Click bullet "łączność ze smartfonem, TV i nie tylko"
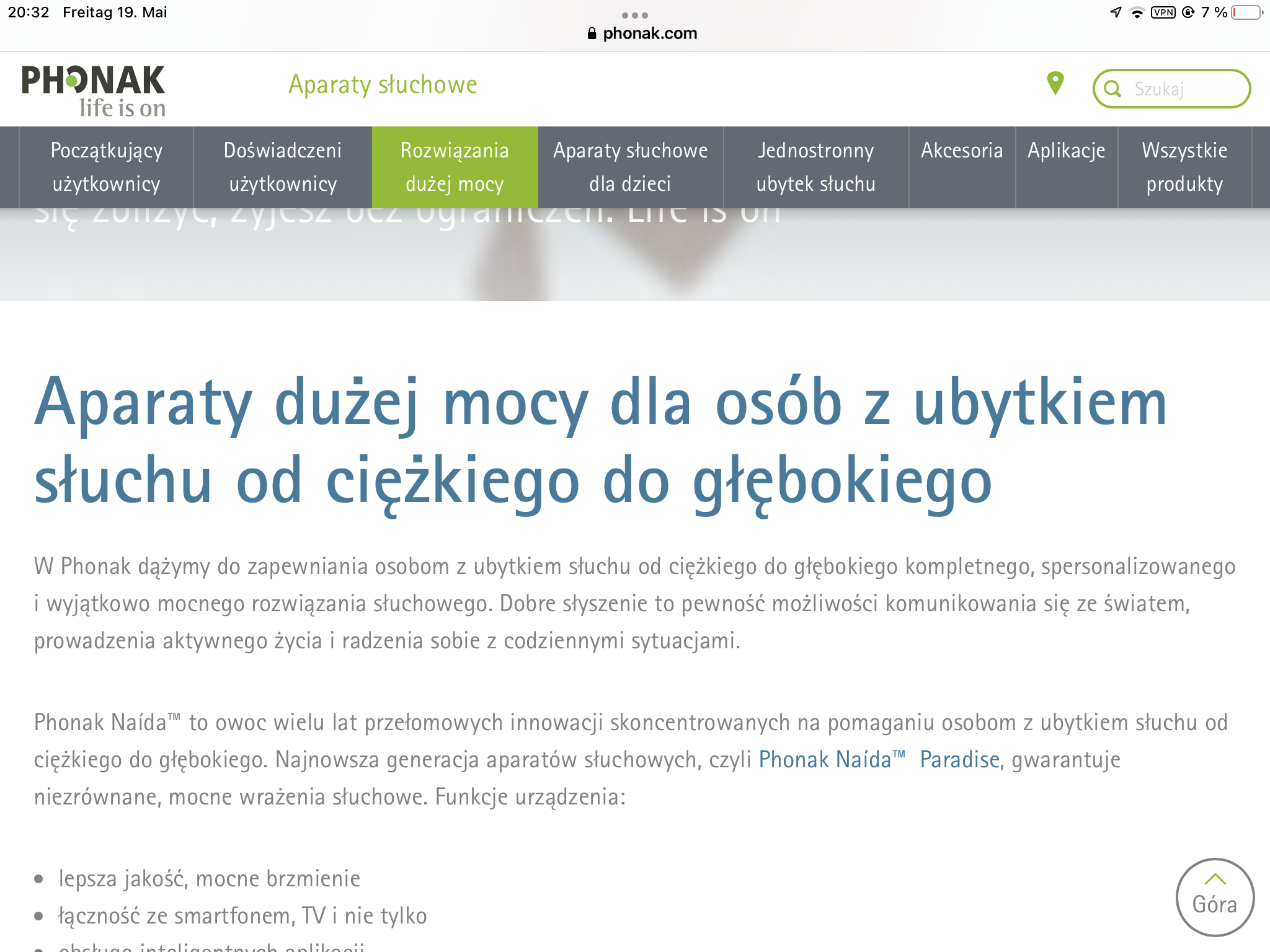1270x952 pixels. [242, 915]
